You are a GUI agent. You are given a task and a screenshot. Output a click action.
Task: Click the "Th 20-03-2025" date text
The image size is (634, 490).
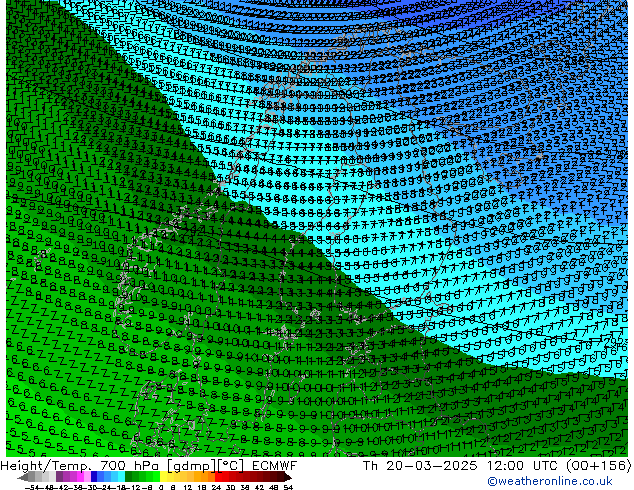coord(420,466)
